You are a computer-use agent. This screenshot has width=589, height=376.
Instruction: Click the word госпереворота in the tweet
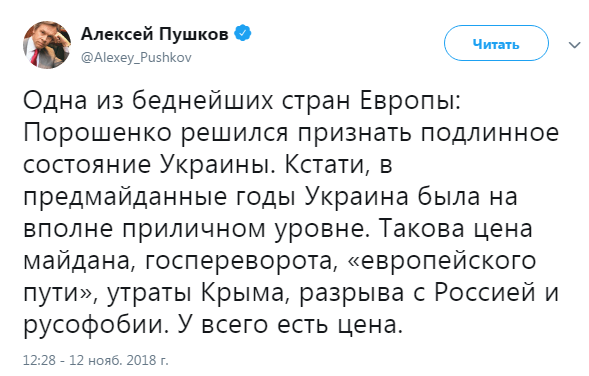click(239, 262)
